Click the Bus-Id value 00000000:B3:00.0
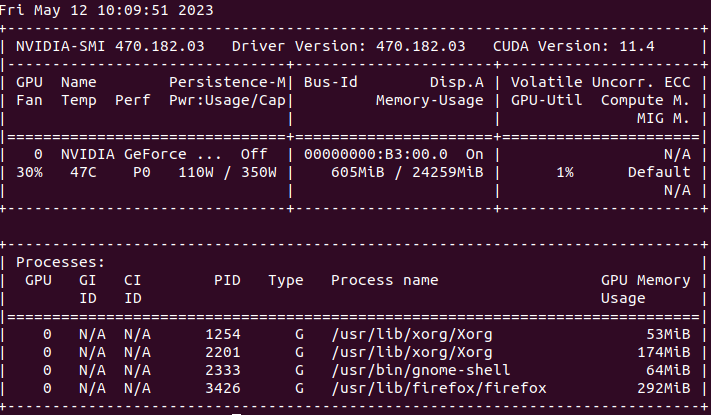Viewport: 711px width, 415px height. pyautogui.click(x=367, y=155)
